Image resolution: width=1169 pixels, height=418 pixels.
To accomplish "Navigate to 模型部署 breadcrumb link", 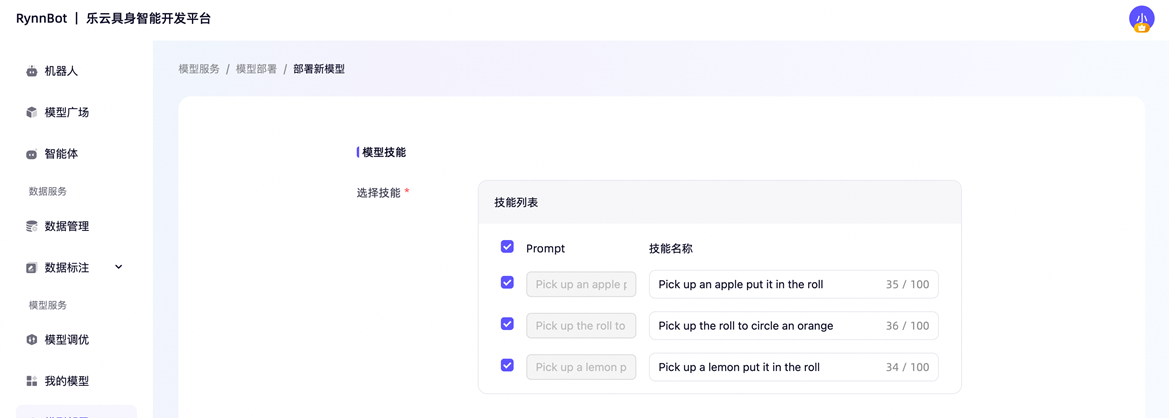I will (256, 69).
